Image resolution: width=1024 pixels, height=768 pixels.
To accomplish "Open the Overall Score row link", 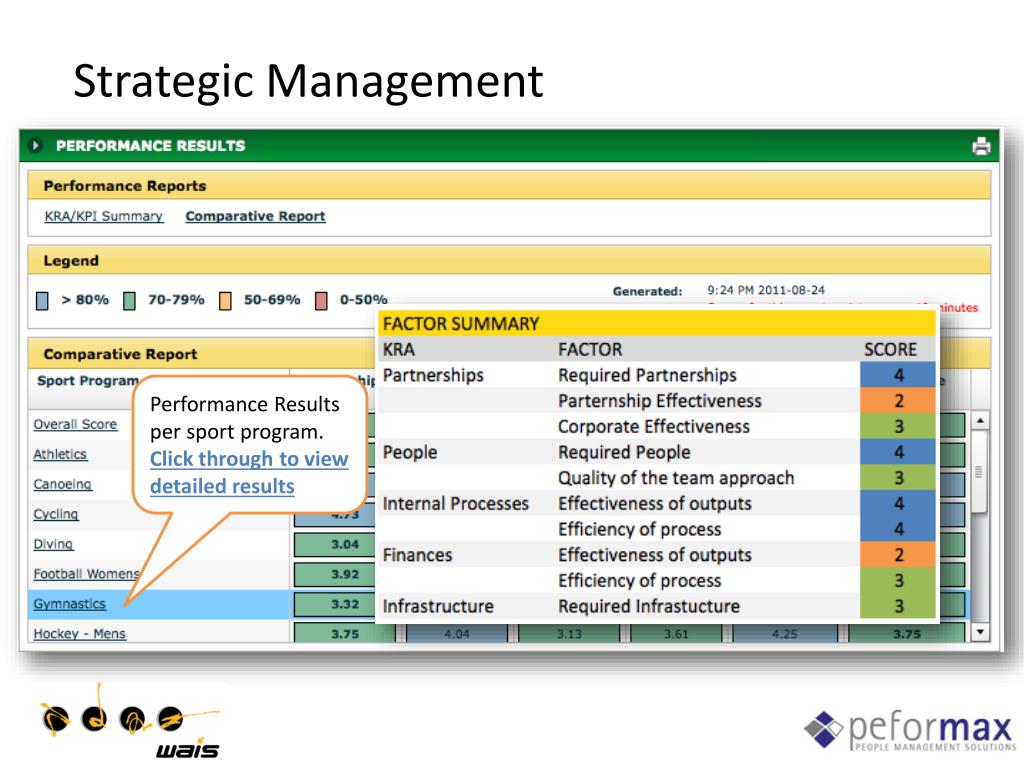I will pyautogui.click(x=75, y=424).
